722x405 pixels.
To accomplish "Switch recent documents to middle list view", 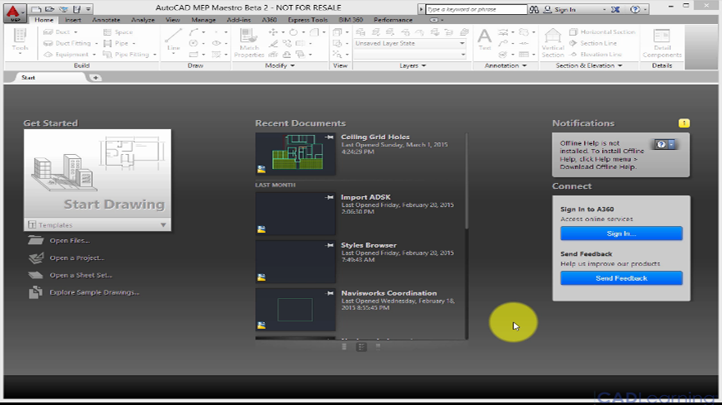I will click(361, 347).
